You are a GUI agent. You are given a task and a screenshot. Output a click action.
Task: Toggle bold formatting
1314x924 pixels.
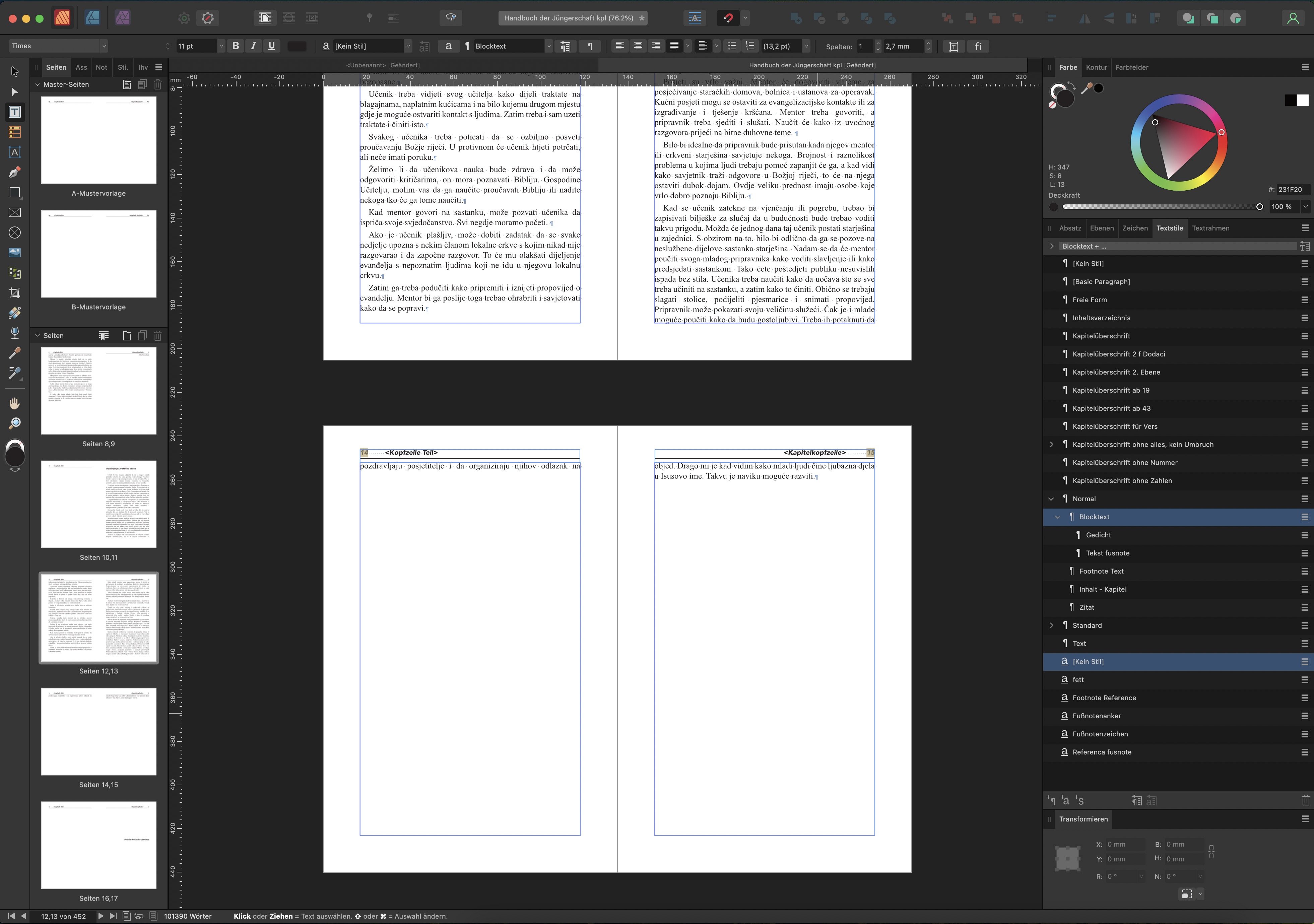click(x=235, y=46)
